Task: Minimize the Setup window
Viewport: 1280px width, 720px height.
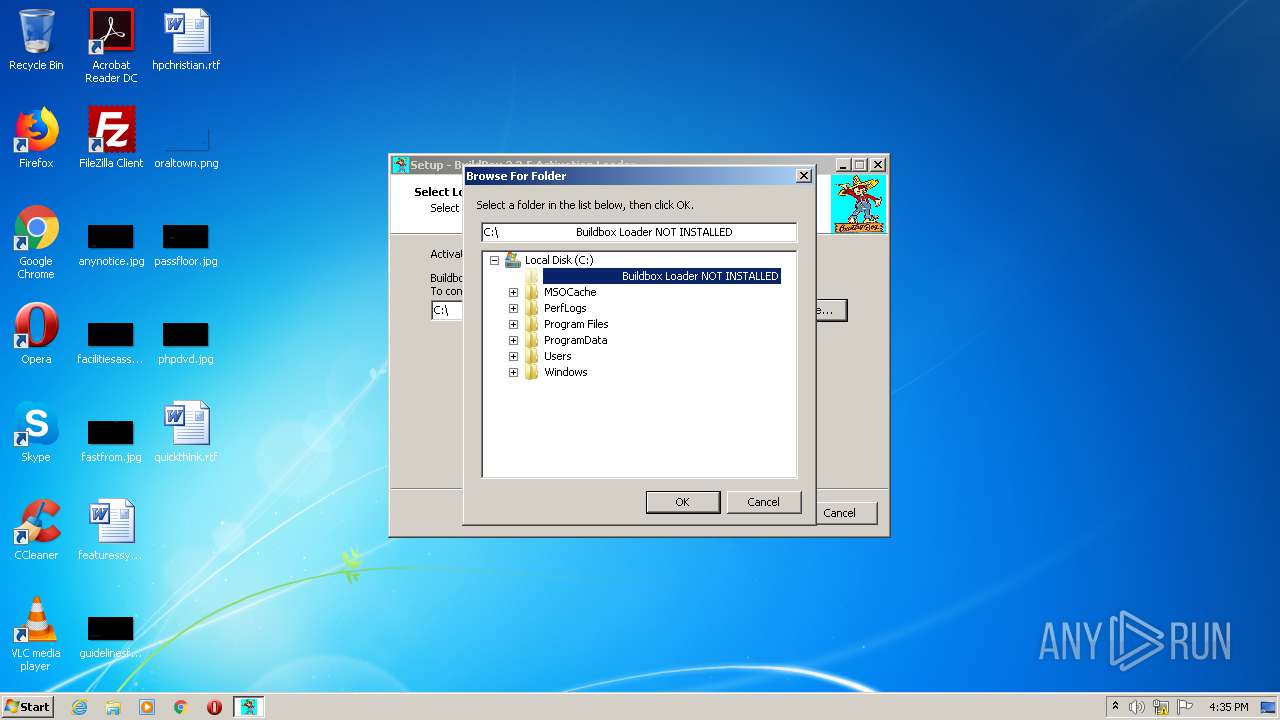Action: pos(842,165)
